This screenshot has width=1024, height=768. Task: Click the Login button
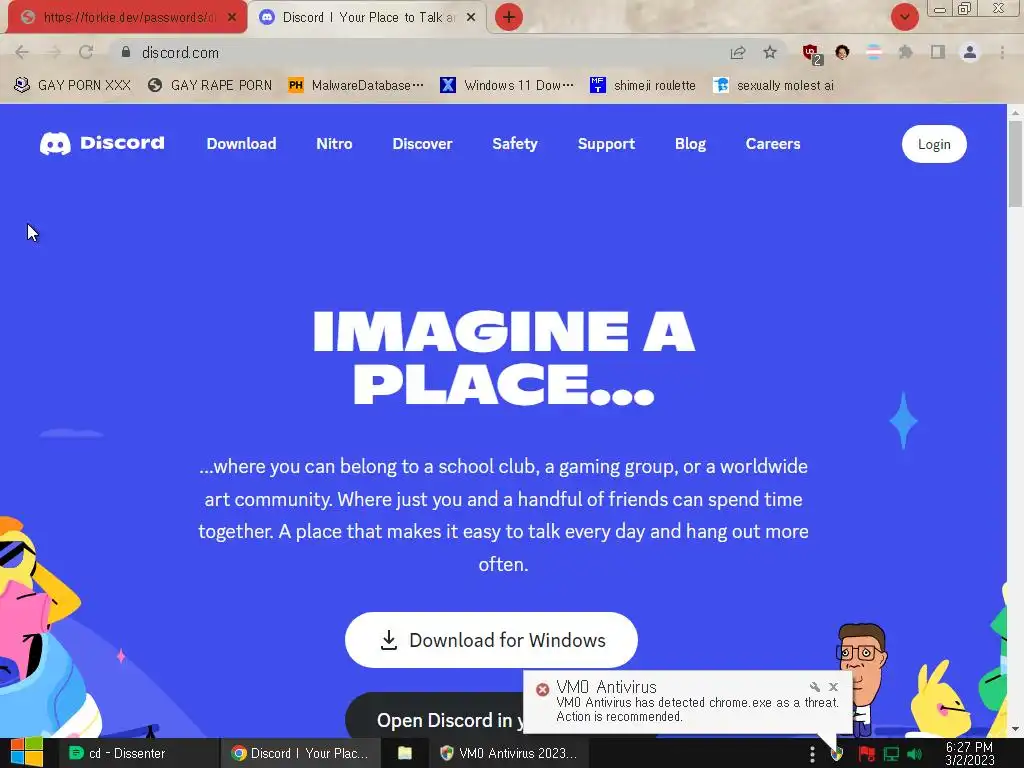tap(934, 144)
